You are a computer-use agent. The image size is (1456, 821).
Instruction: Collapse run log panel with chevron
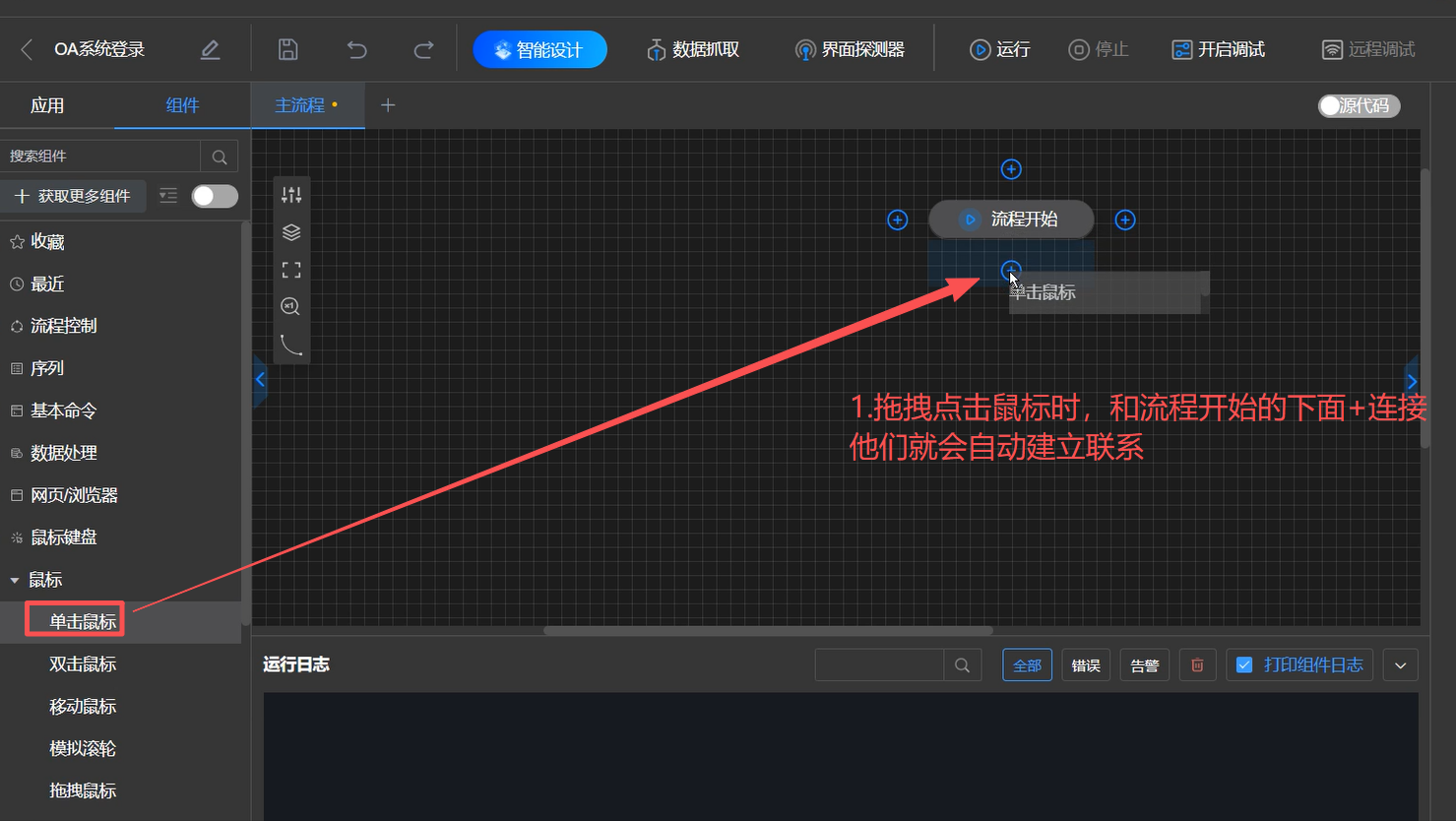[1400, 665]
